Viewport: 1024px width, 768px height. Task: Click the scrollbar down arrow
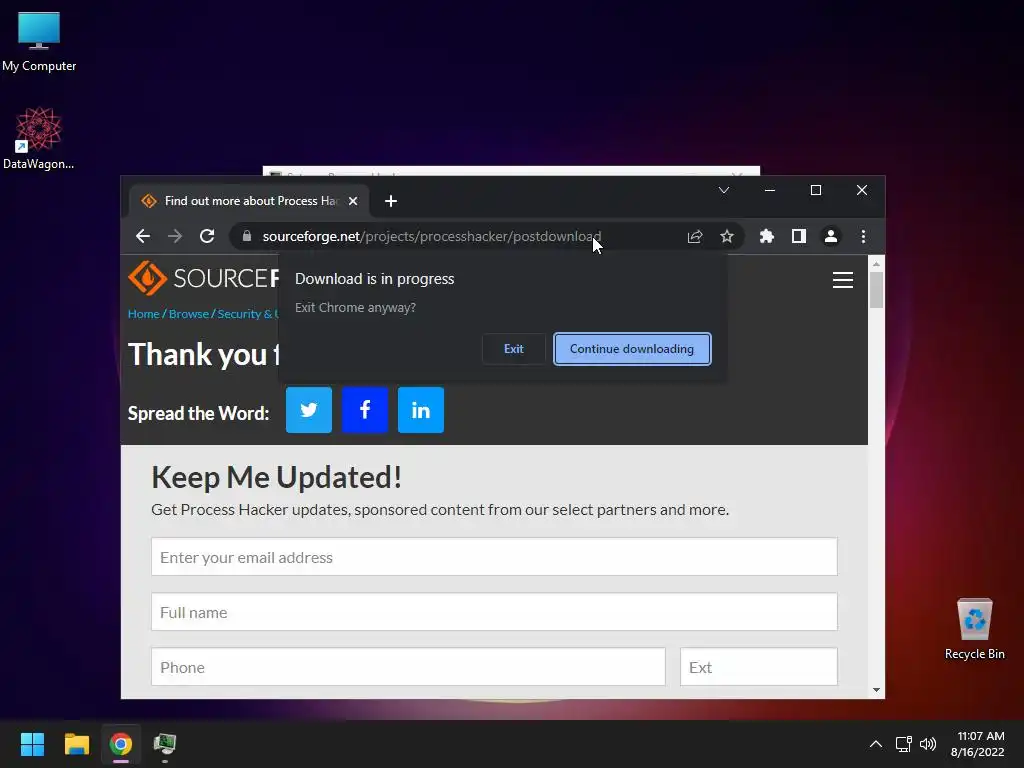876,690
